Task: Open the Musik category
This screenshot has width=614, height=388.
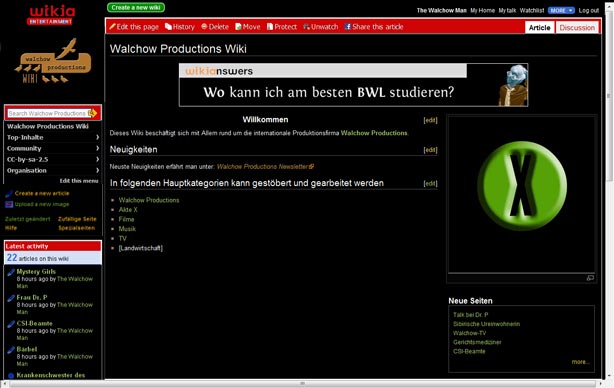Action: [127, 229]
